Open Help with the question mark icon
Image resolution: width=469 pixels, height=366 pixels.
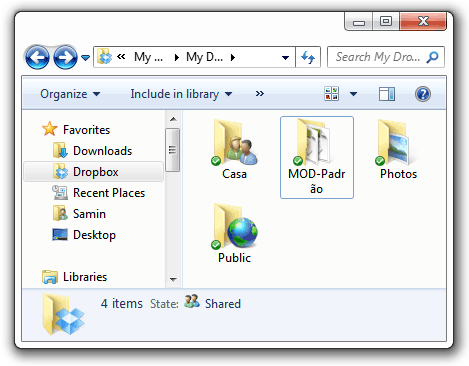(423, 94)
